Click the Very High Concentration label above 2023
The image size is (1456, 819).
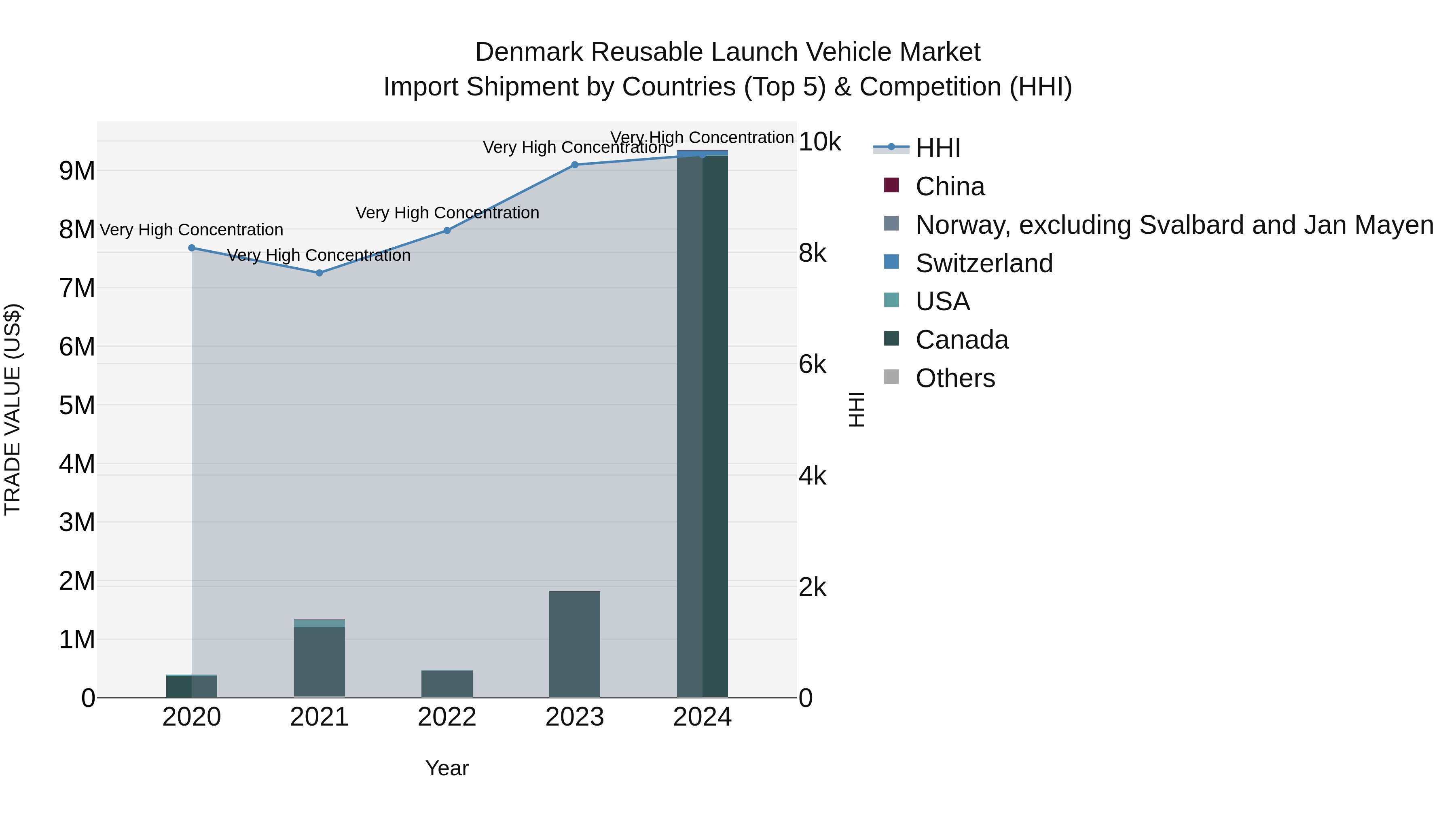[x=575, y=148]
